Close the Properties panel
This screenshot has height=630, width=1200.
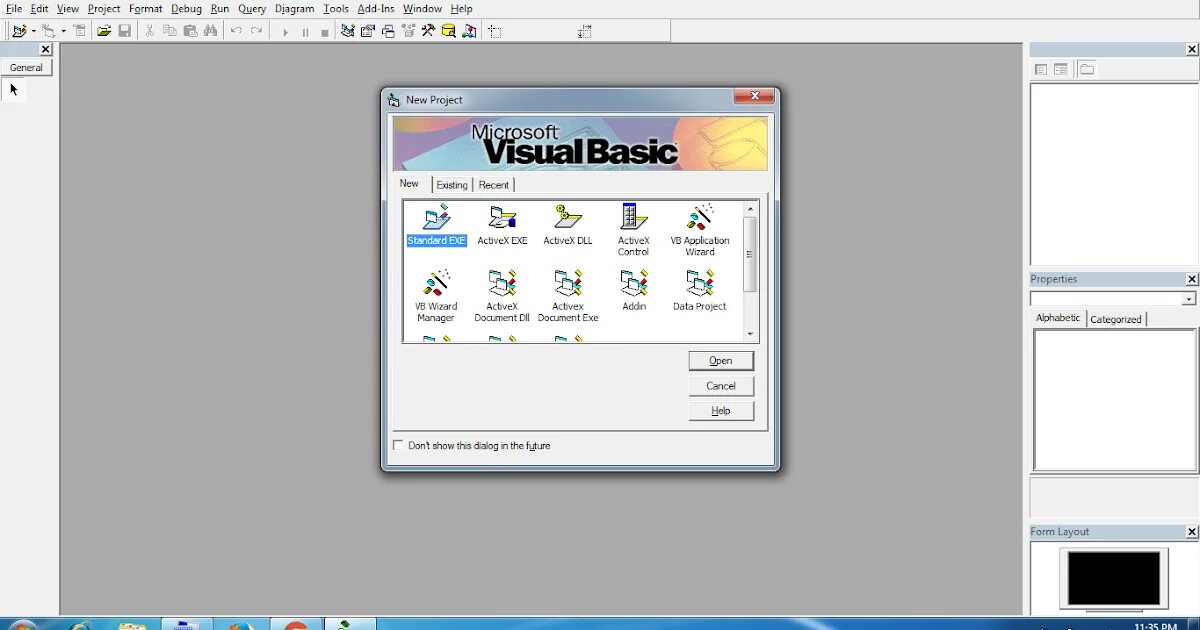1191,279
